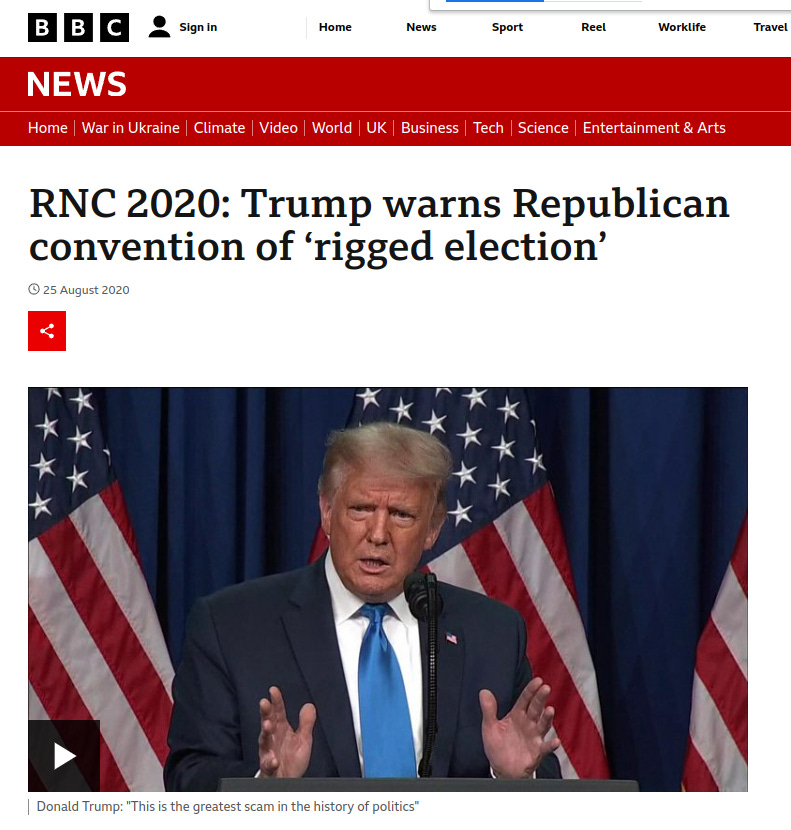
Task: Click the NEWS banner logo
Action: 77,84
